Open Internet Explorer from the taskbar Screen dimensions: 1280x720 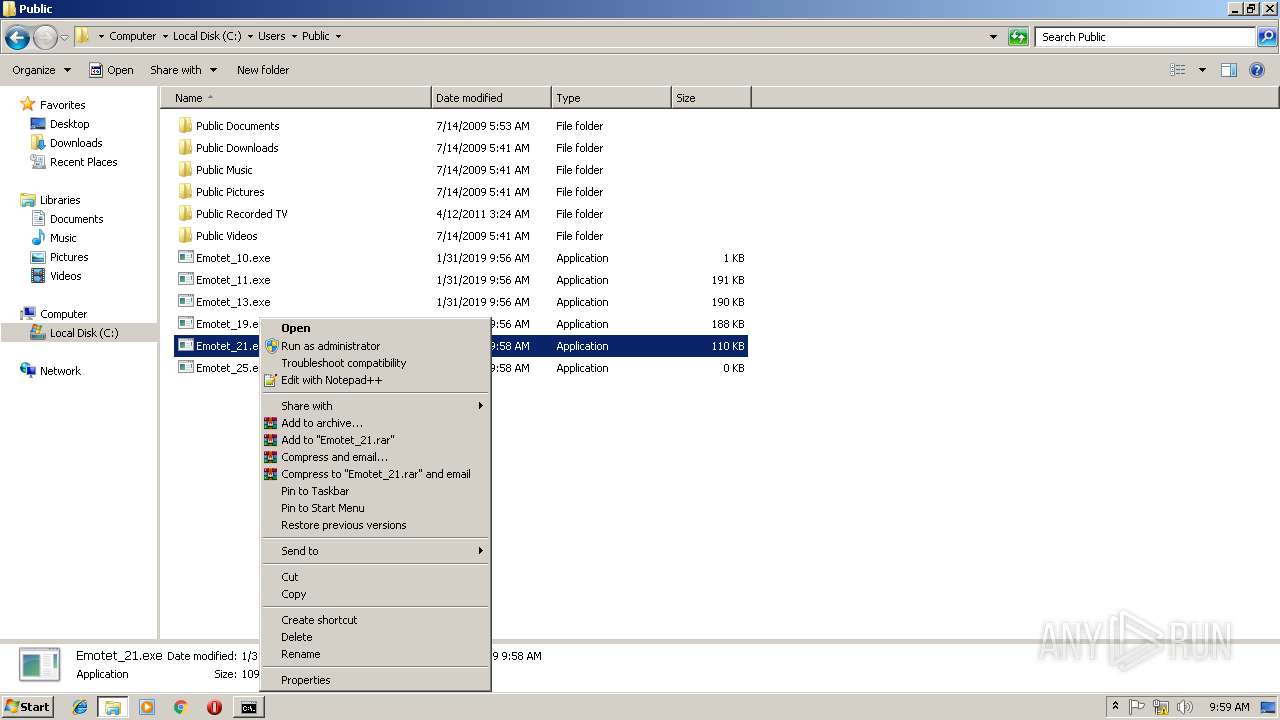tap(80, 707)
